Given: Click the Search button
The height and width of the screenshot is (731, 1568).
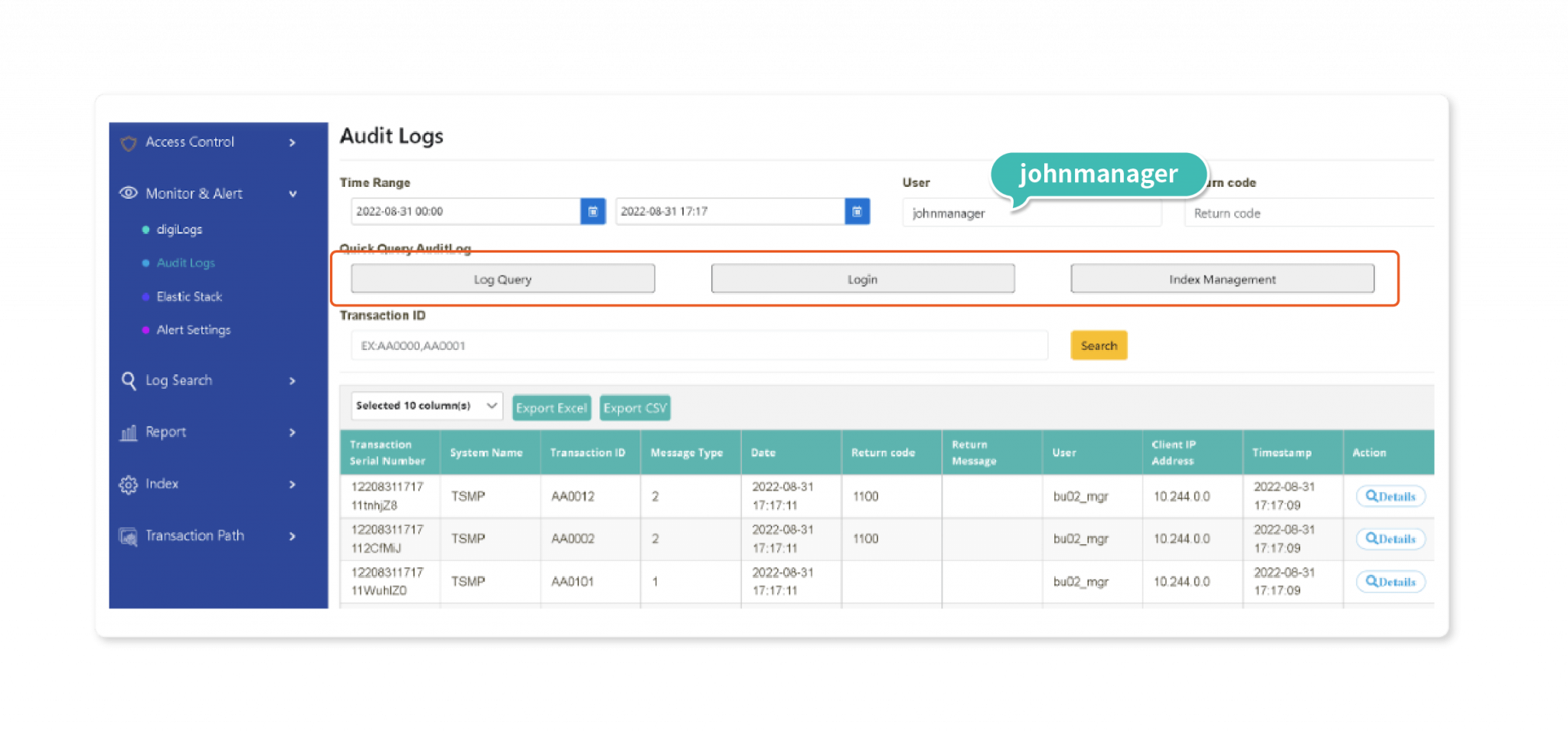Looking at the screenshot, I should click(x=1099, y=345).
